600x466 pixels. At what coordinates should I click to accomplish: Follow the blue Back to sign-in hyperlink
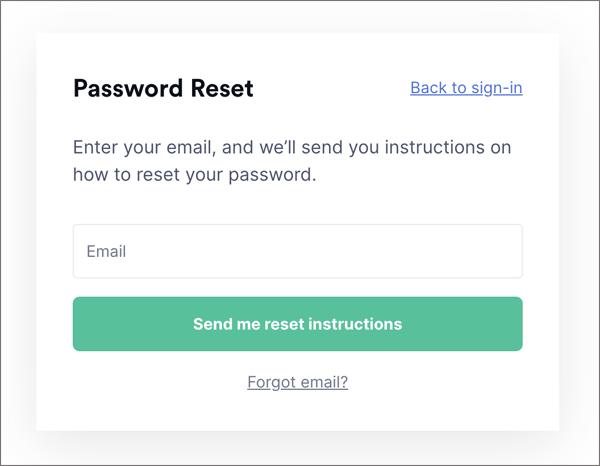pyautogui.click(x=466, y=88)
